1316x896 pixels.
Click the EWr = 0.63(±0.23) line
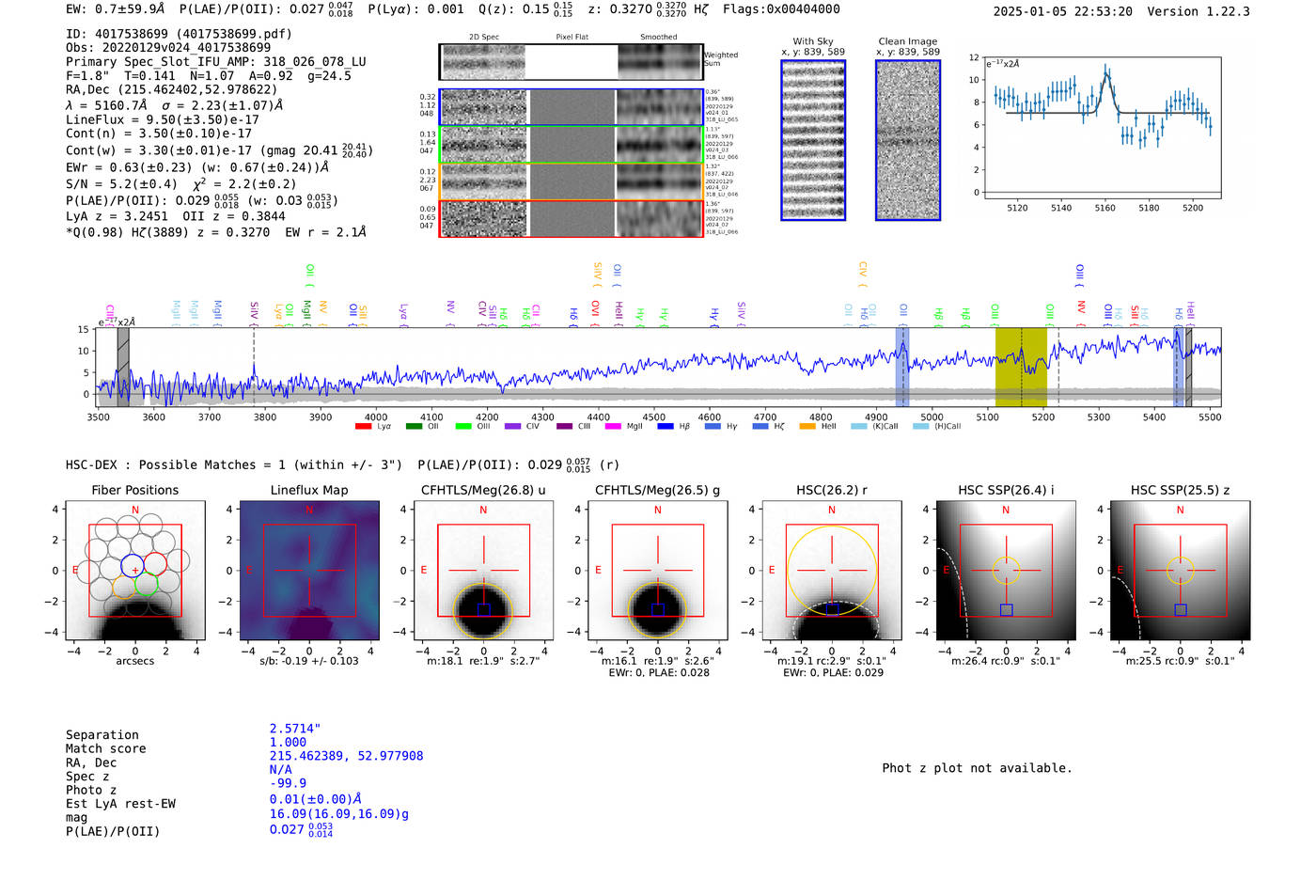[x=197, y=168]
